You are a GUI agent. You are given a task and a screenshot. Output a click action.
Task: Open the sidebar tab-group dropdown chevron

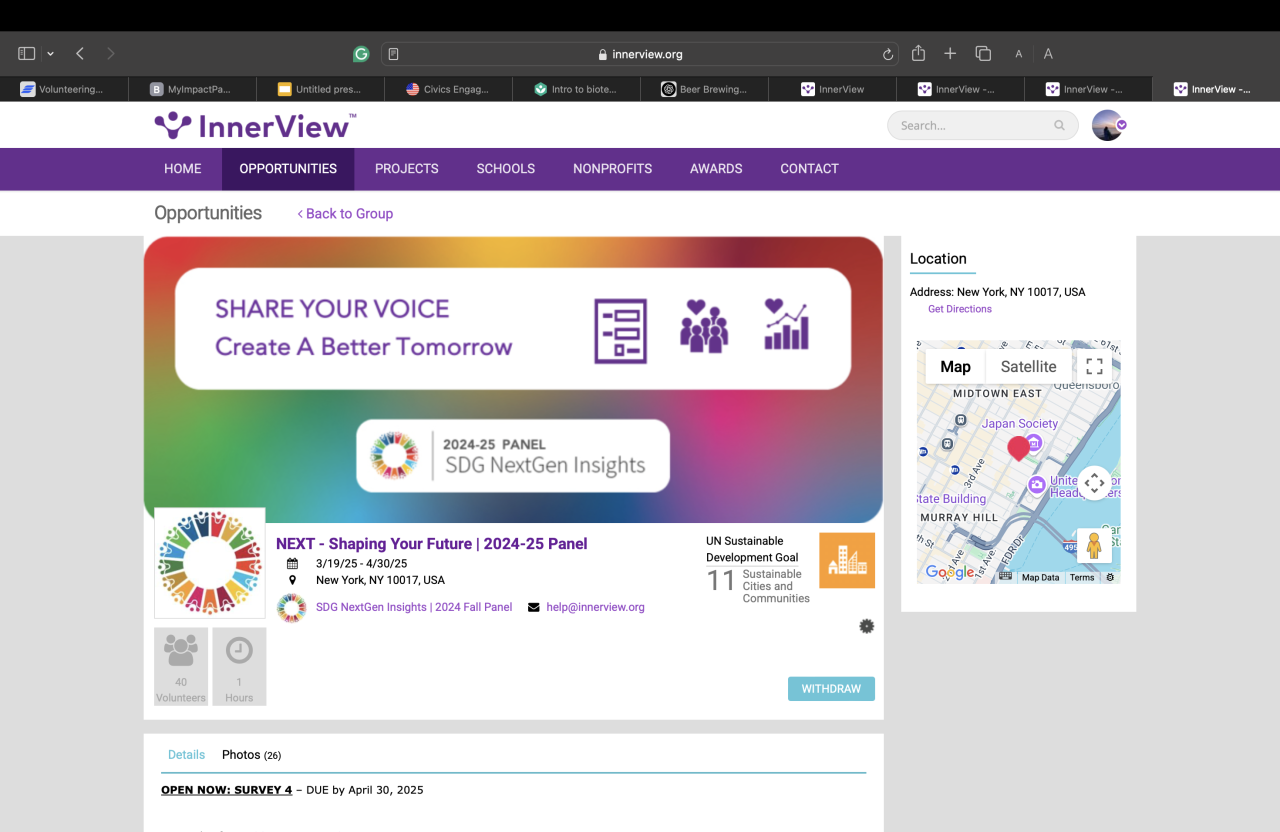coord(50,54)
